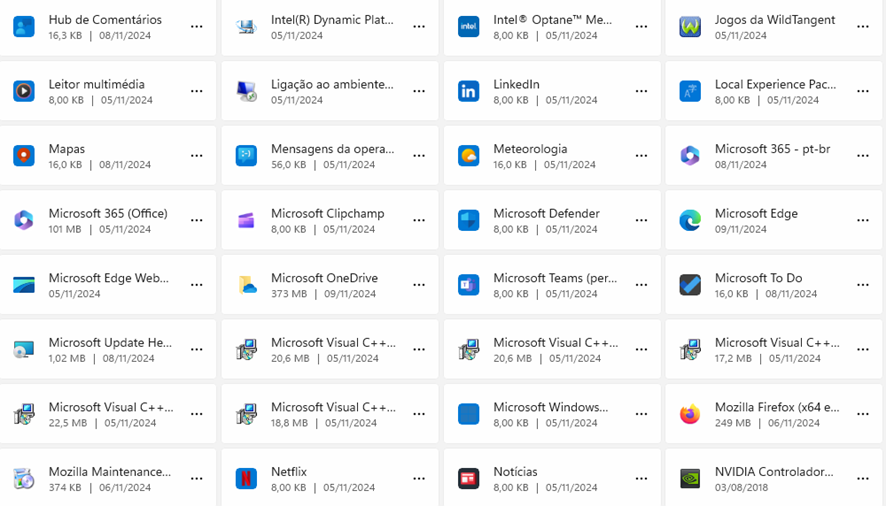Click the Microsoft OneDrive cloud icon

tap(246, 284)
